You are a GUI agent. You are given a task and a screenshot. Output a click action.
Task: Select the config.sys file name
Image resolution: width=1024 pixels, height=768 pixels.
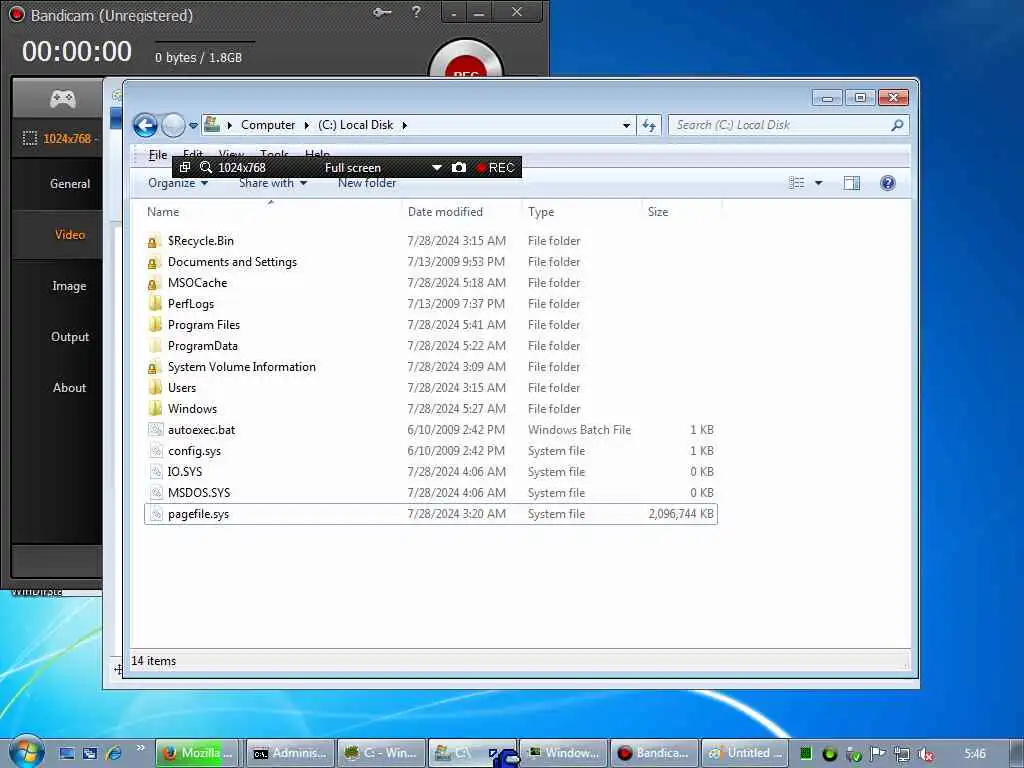tap(195, 451)
